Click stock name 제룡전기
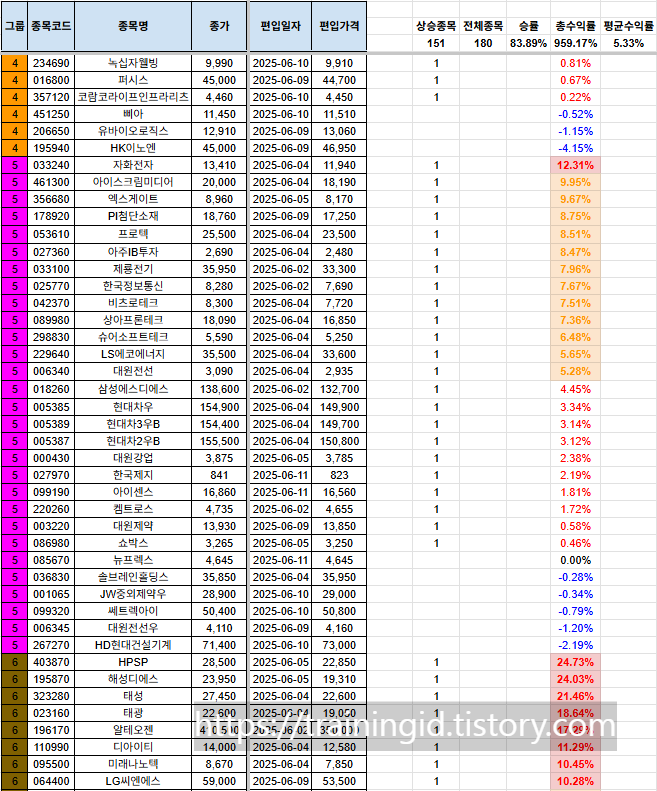Viewport: 657px width, 791px height. [x=133, y=269]
